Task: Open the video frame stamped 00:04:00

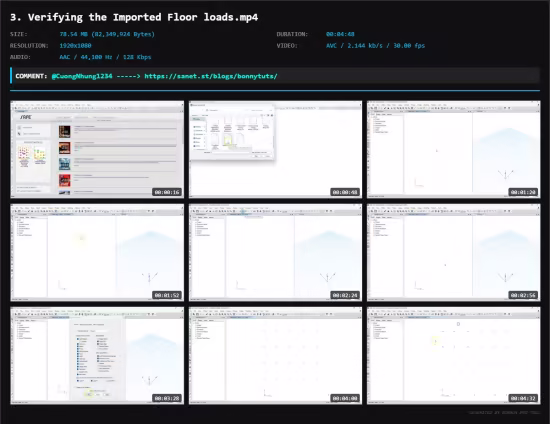Action: pyautogui.click(x=275, y=356)
